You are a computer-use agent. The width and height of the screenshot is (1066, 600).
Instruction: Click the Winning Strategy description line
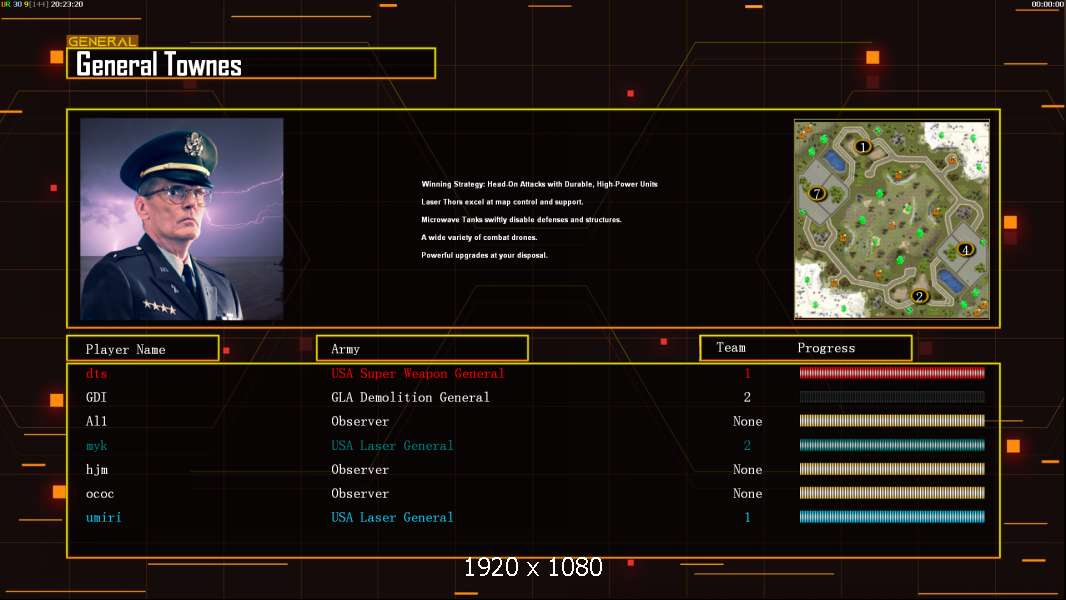539,184
